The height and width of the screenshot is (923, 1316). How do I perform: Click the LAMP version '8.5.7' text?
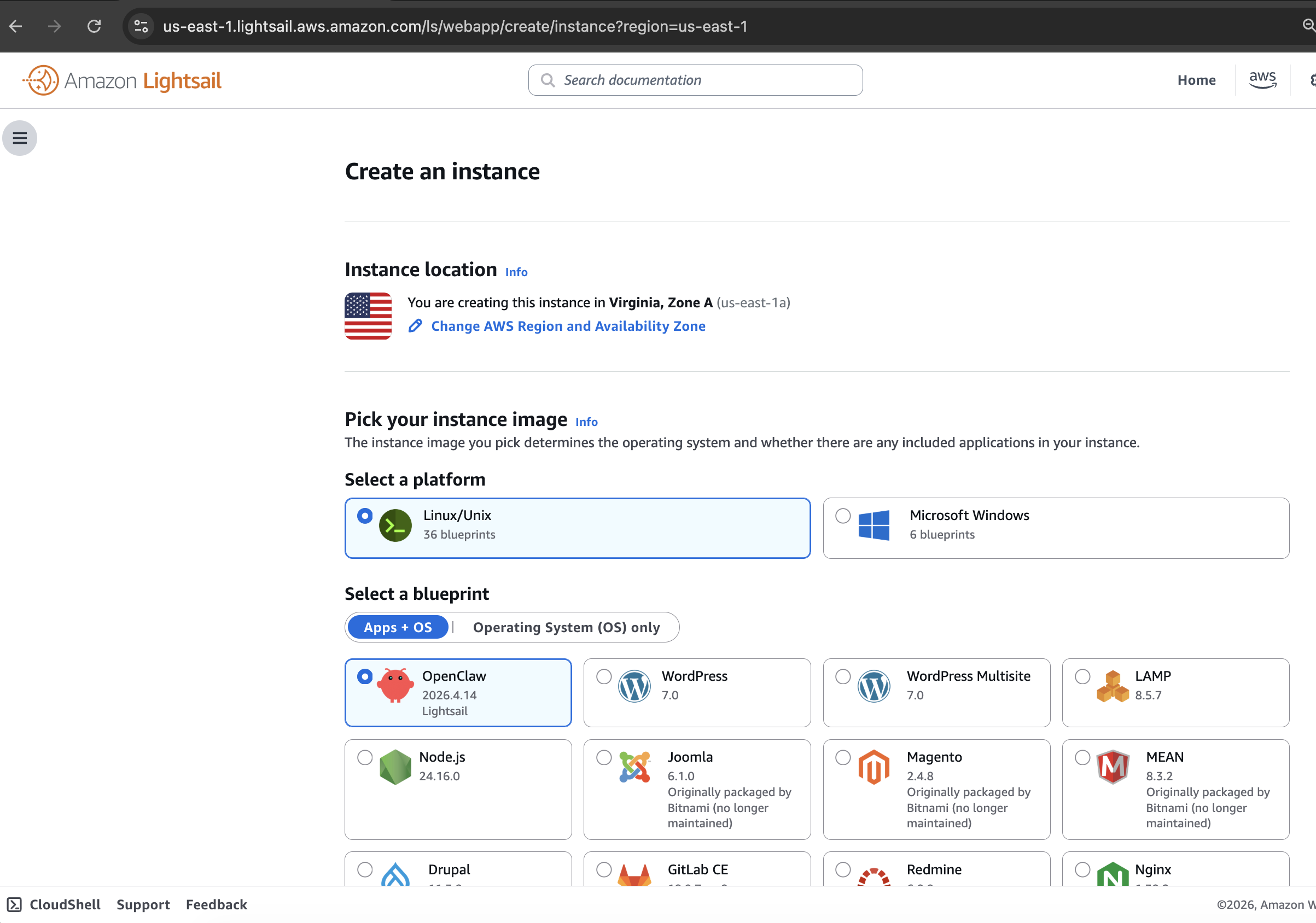pyautogui.click(x=1148, y=696)
